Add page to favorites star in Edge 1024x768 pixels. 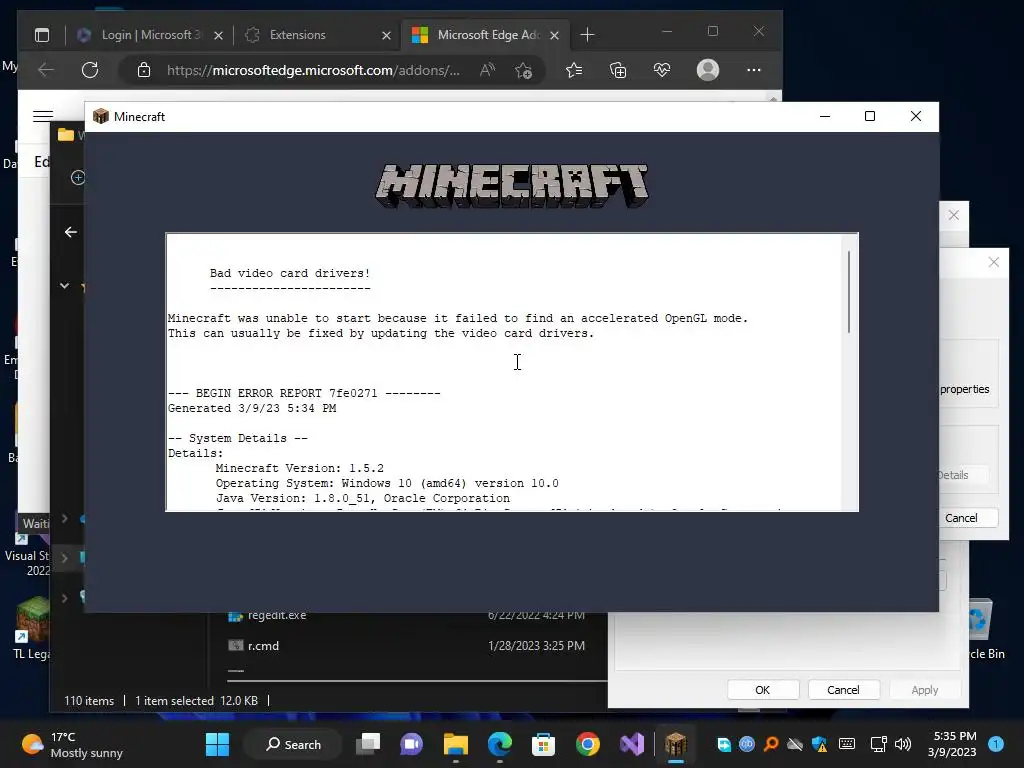523,70
